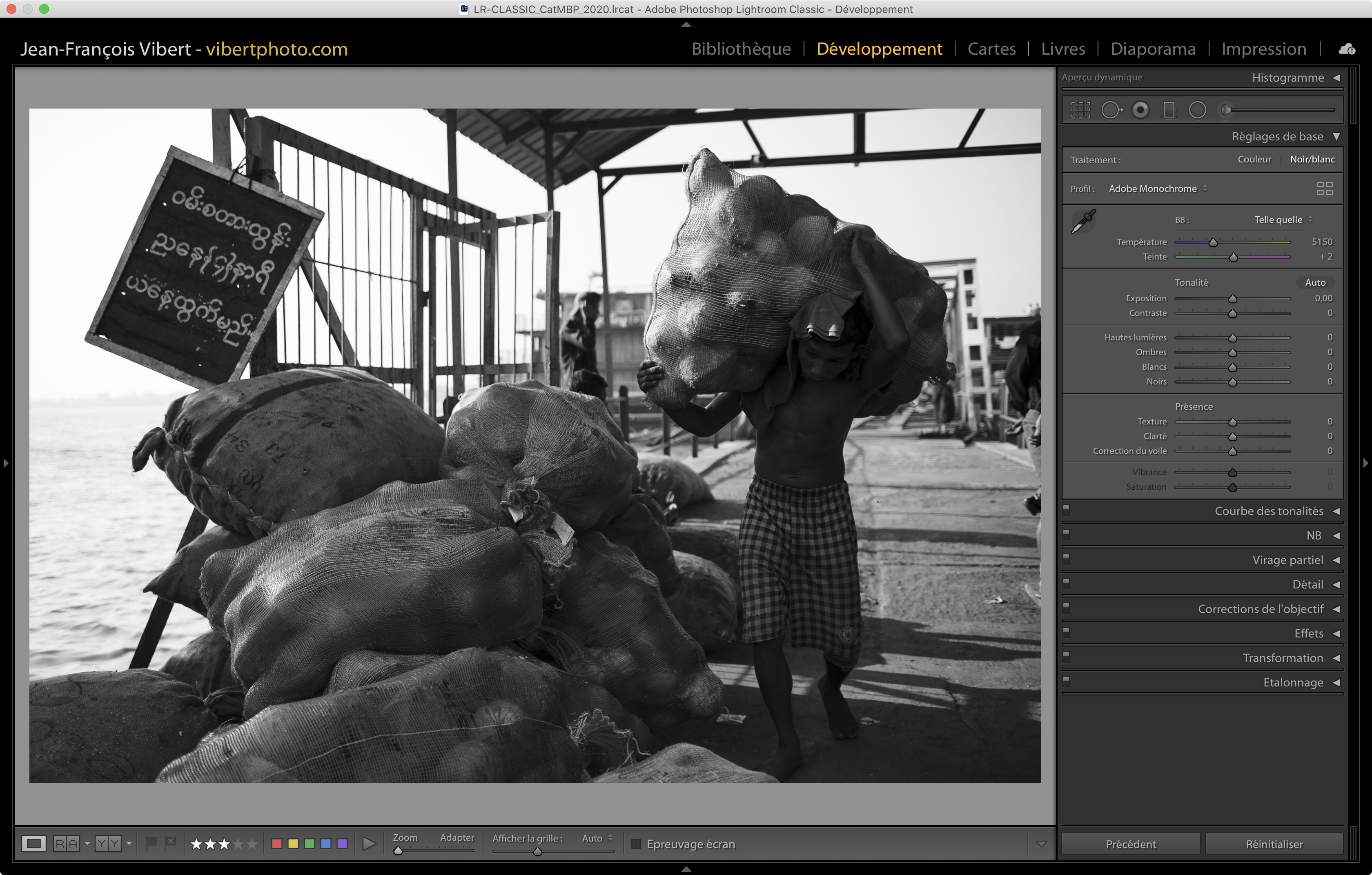Screen dimensions: 1372x875
Task: Activate the Spot removal tool
Action: (x=1111, y=110)
